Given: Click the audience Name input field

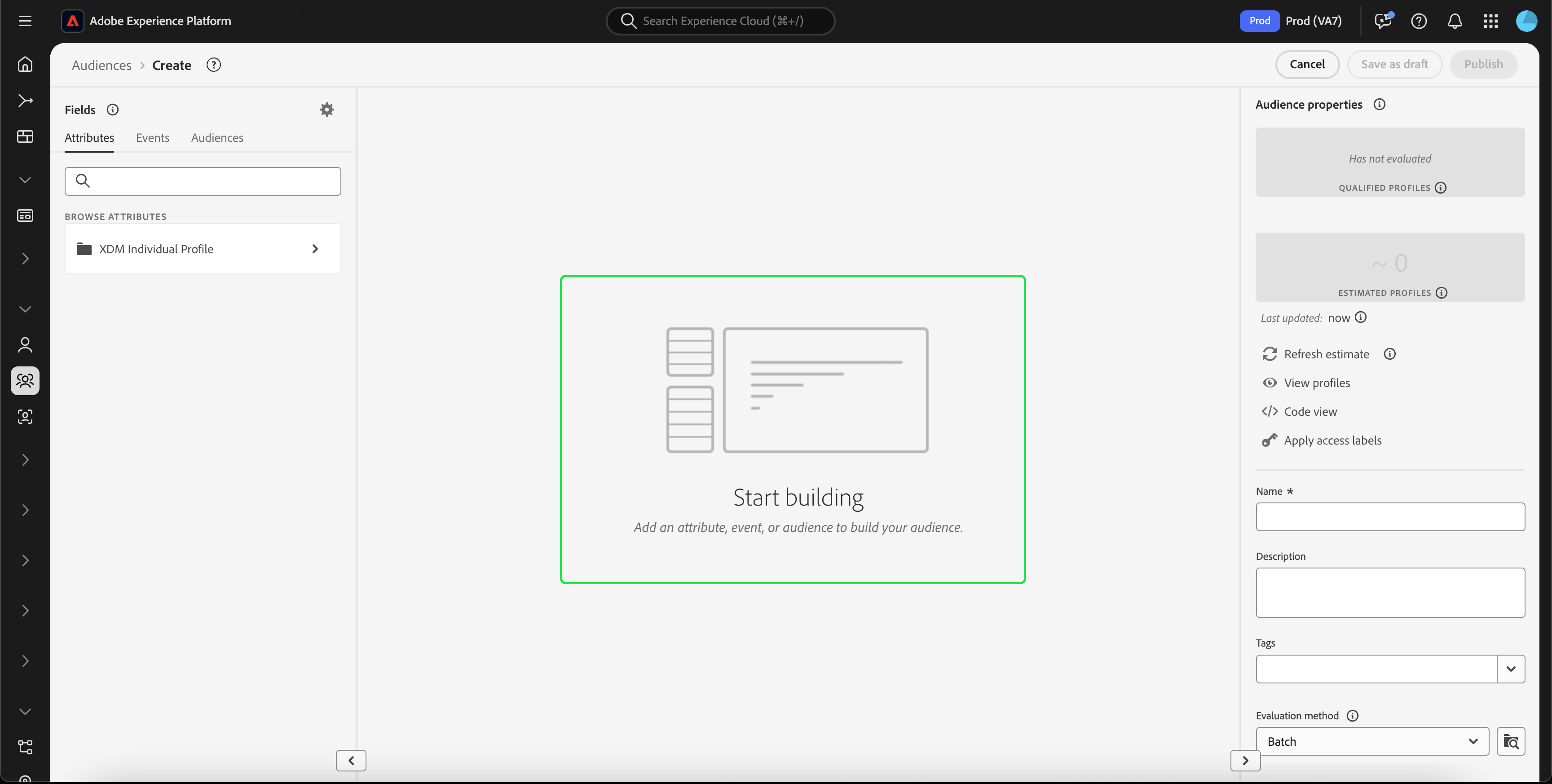Looking at the screenshot, I should [1390, 516].
